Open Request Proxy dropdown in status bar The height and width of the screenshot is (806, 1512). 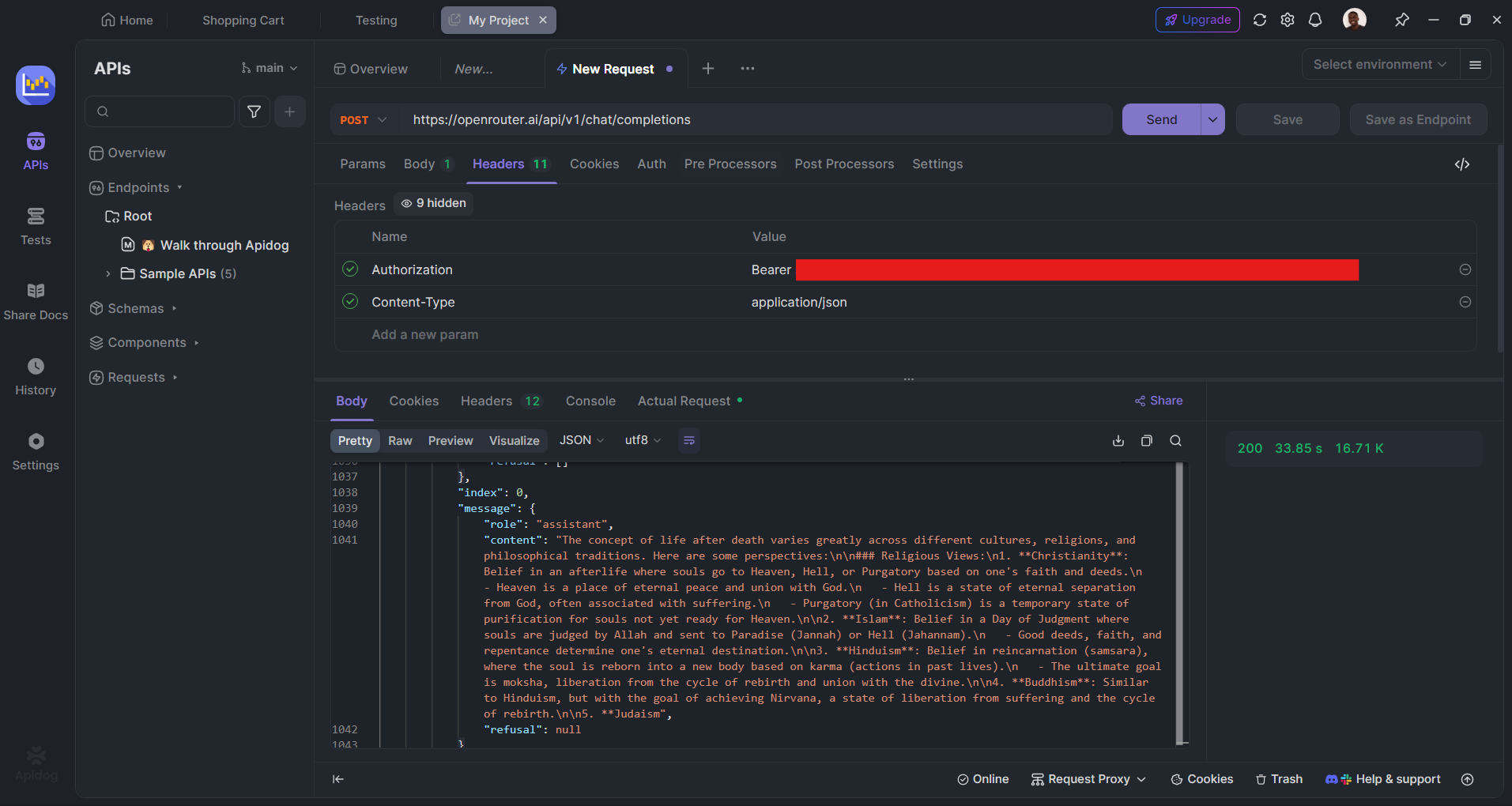(x=1088, y=779)
